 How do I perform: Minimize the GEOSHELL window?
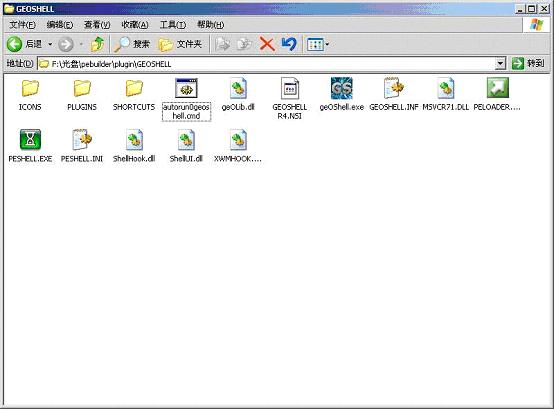click(519, 9)
